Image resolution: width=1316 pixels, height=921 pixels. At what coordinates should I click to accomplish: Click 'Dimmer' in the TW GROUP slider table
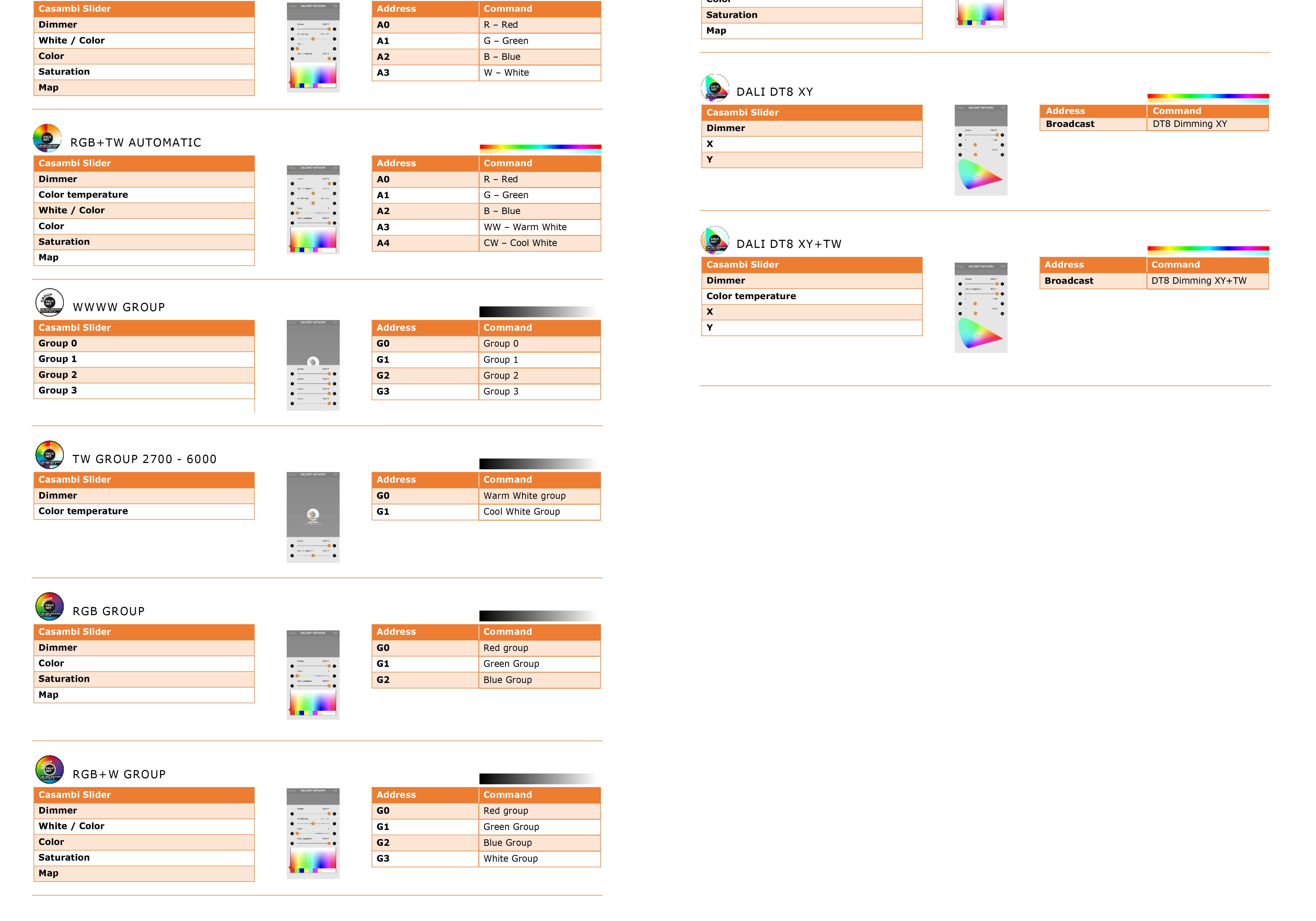(144, 496)
